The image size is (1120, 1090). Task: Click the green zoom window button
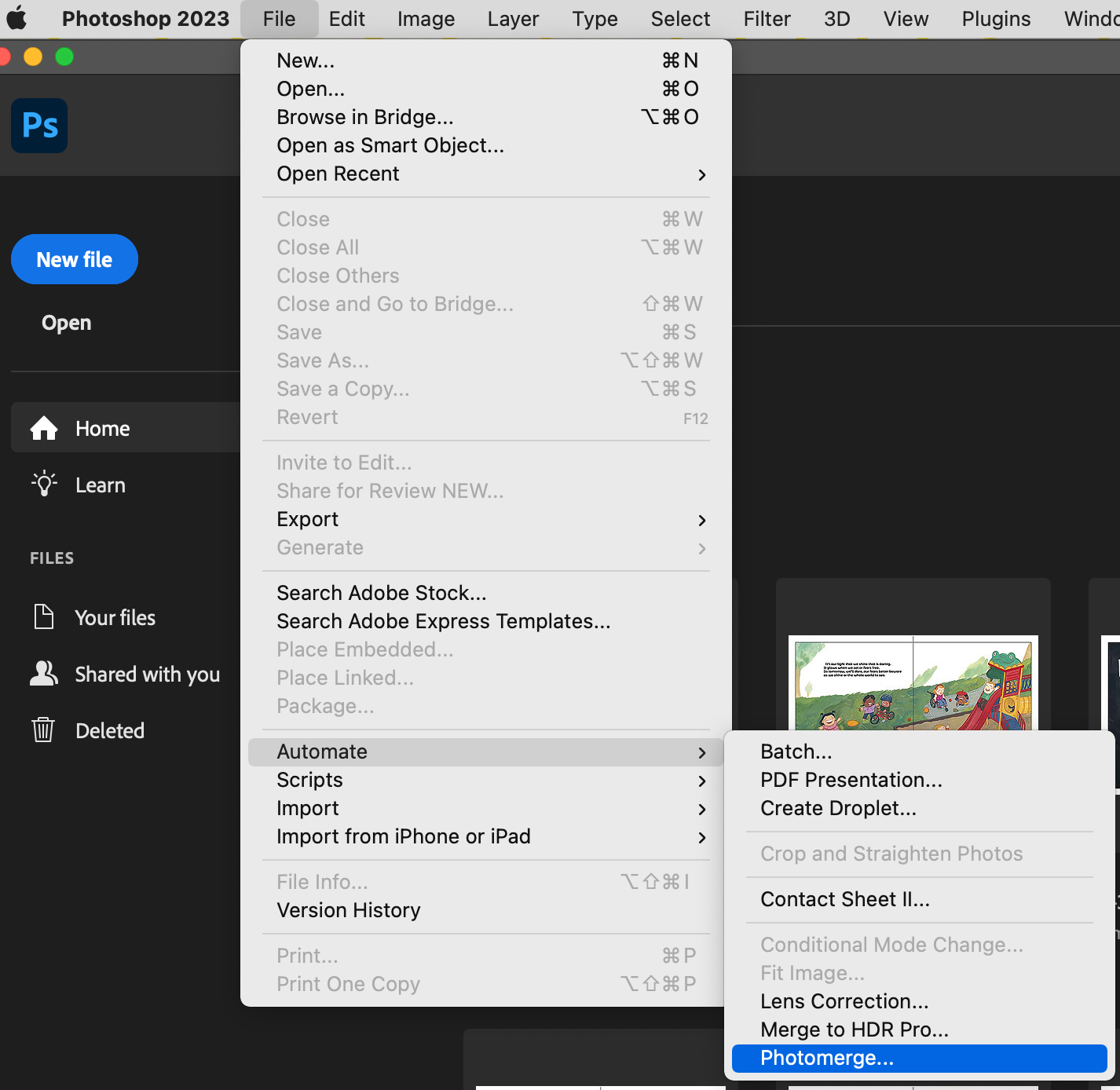click(64, 57)
